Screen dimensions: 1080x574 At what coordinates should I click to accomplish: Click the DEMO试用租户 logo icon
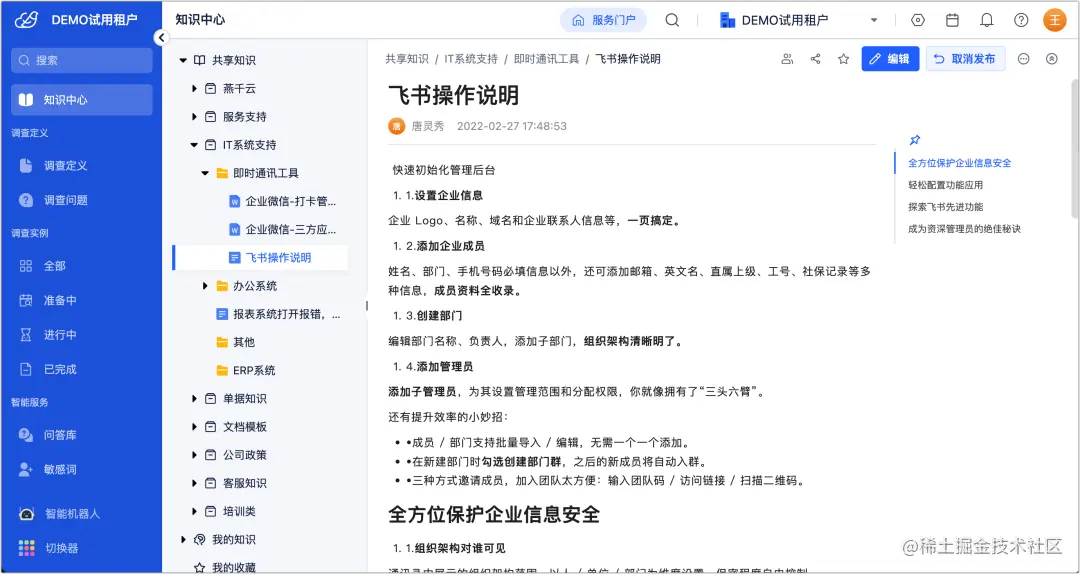(26, 20)
